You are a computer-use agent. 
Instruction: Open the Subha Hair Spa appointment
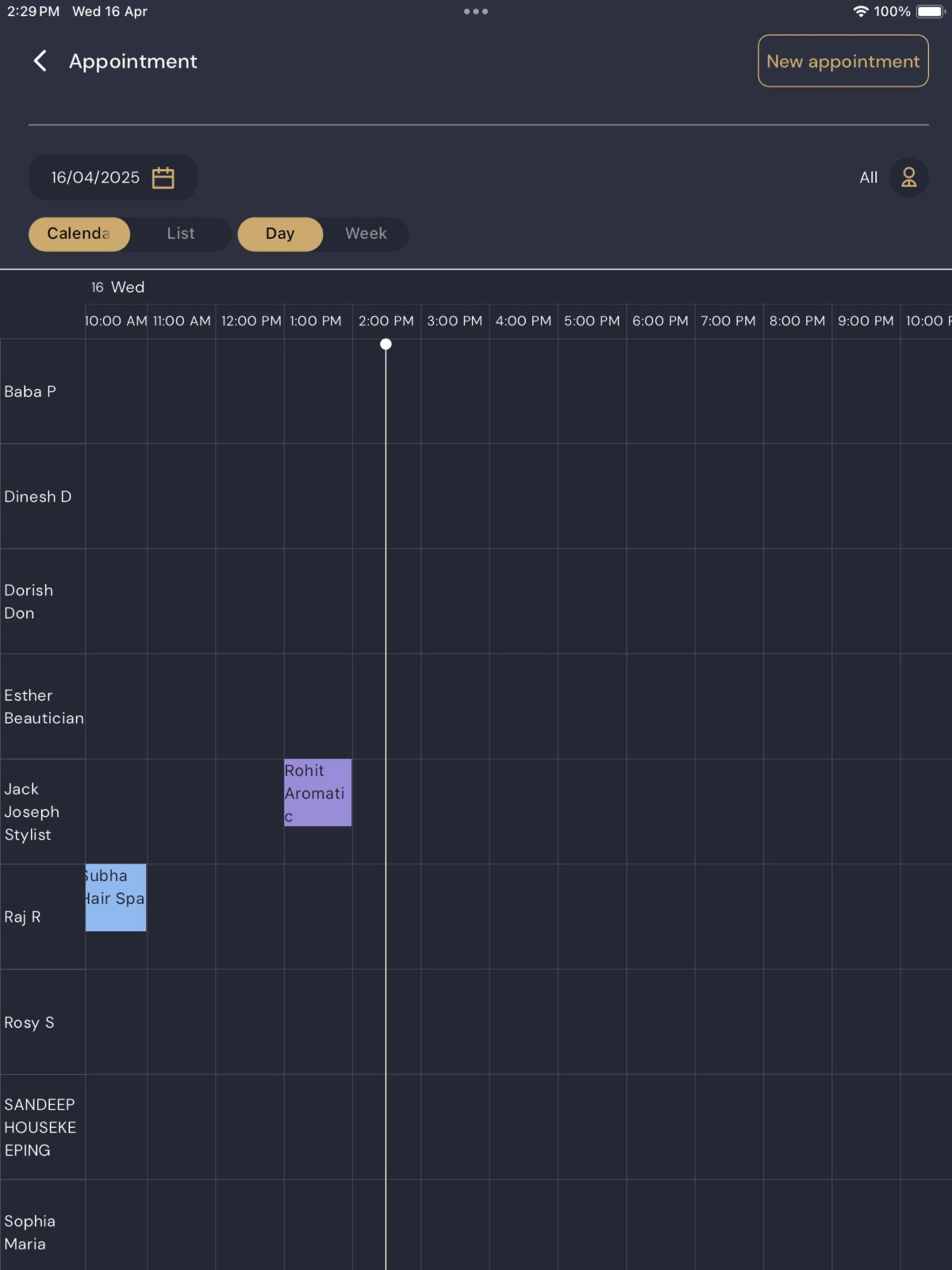115,897
